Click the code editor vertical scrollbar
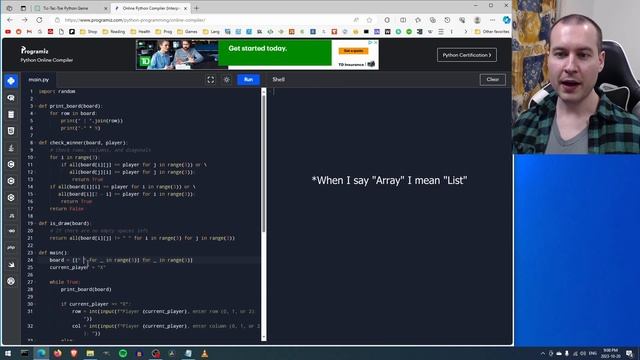 click(264, 163)
